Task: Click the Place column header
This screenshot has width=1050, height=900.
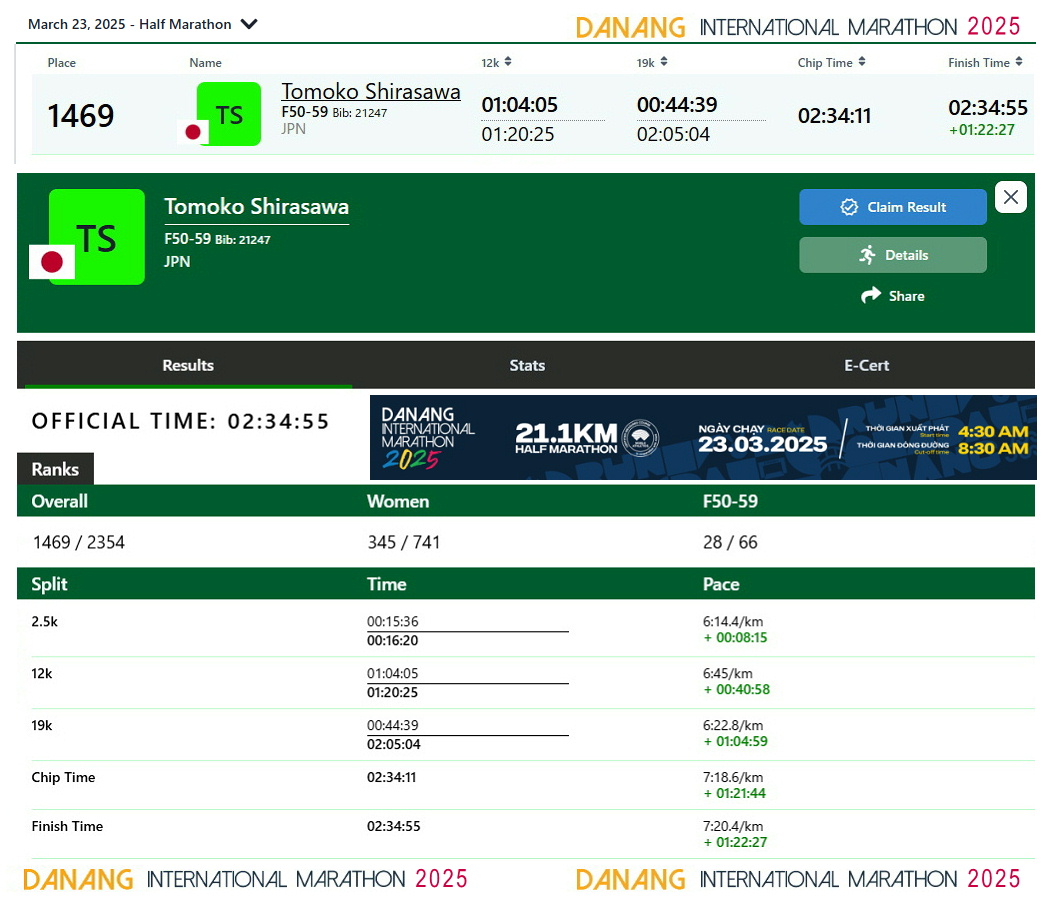Action: [62, 63]
